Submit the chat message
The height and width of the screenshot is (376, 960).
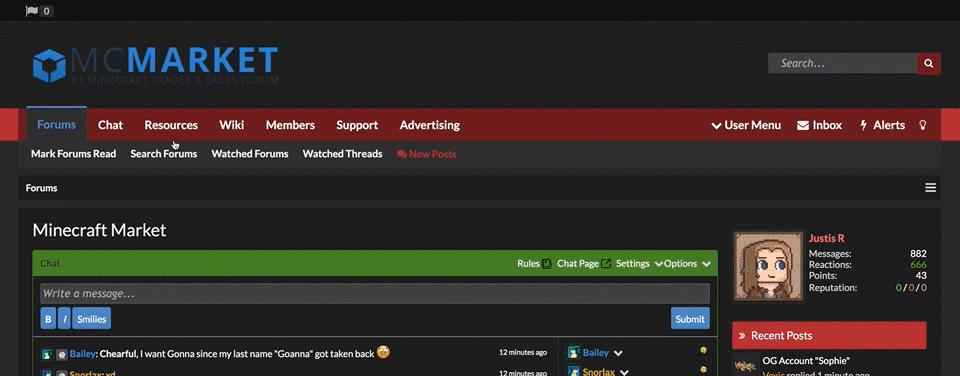coord(690,319)
